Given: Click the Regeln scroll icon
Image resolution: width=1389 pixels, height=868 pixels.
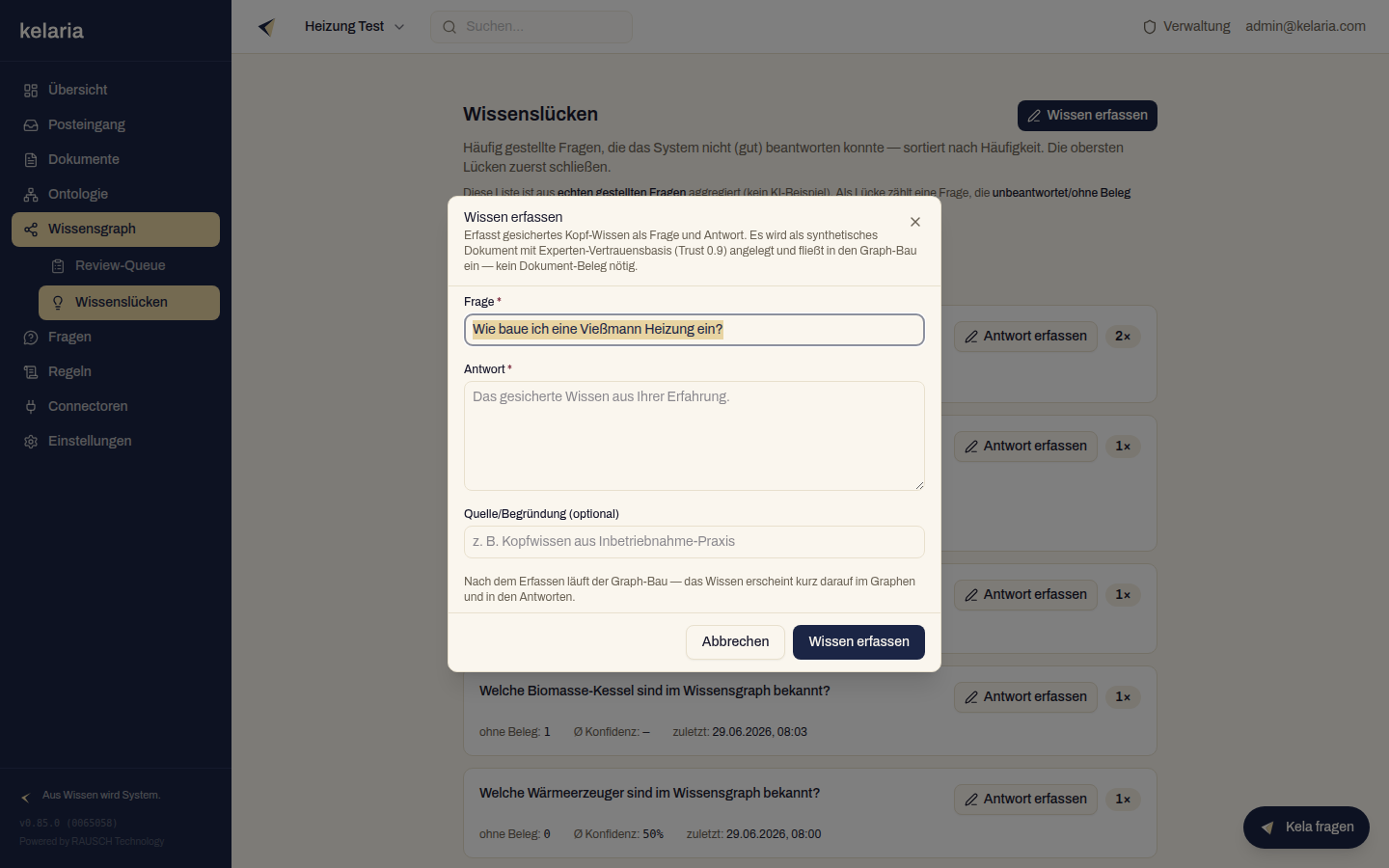Looking at the screenshot, I should [x=31, y=372].
